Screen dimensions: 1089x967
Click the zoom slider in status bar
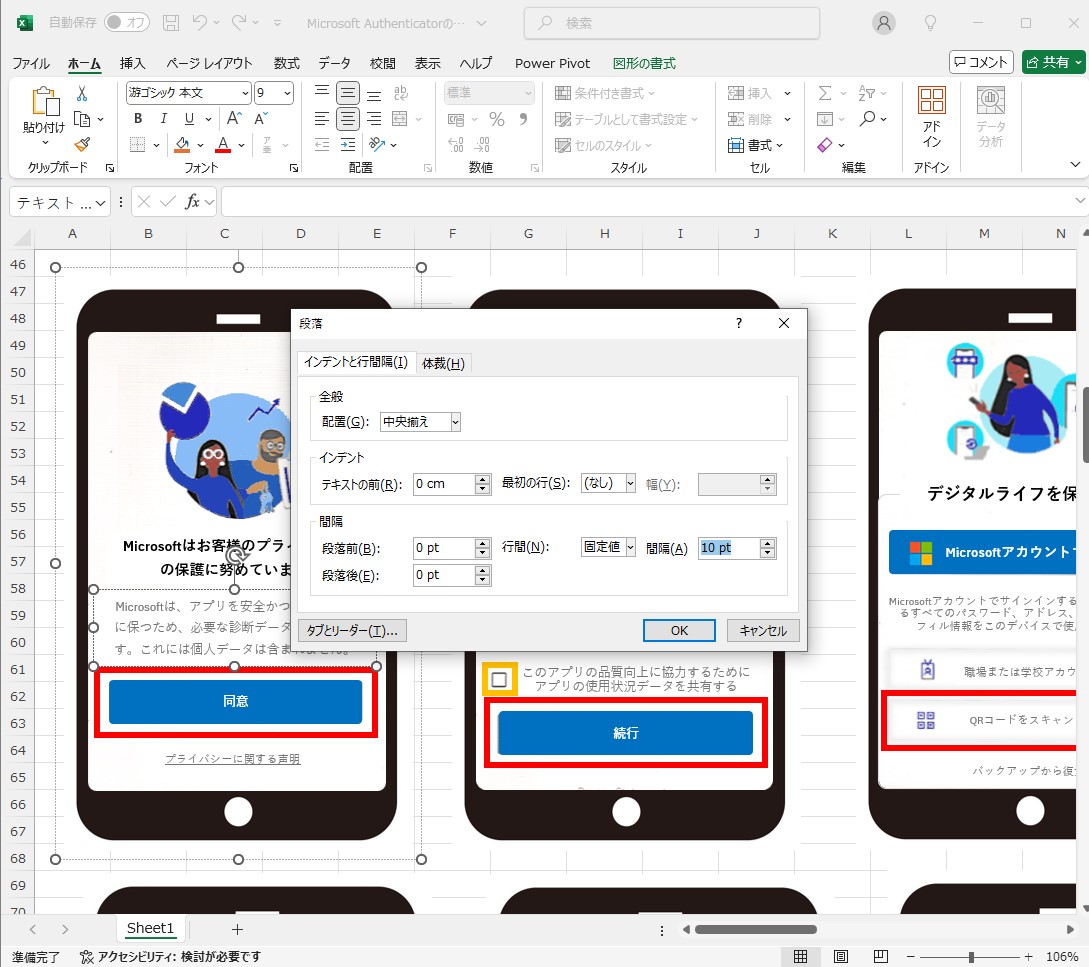(x=971, y=957)
